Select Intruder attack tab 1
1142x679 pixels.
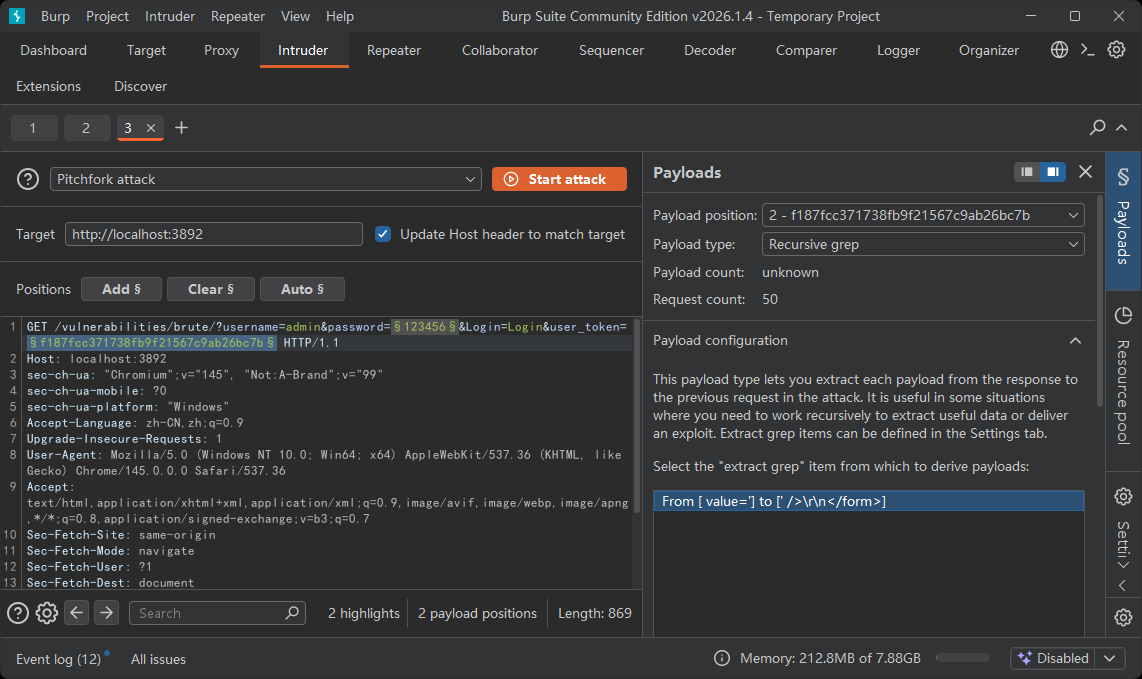33,127
